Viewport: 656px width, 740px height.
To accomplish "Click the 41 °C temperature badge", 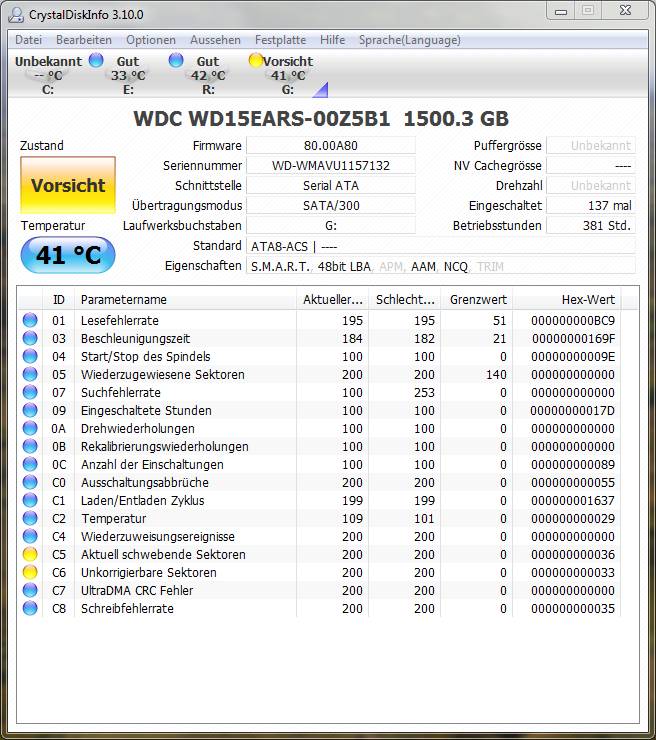I will (68, 255).
